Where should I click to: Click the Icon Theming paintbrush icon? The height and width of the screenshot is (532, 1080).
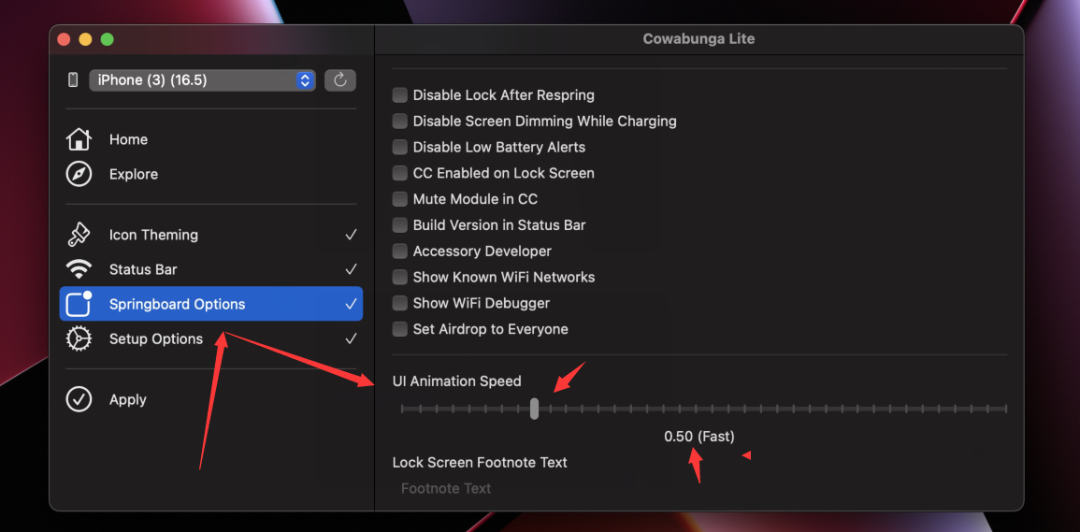click(79, 235)
